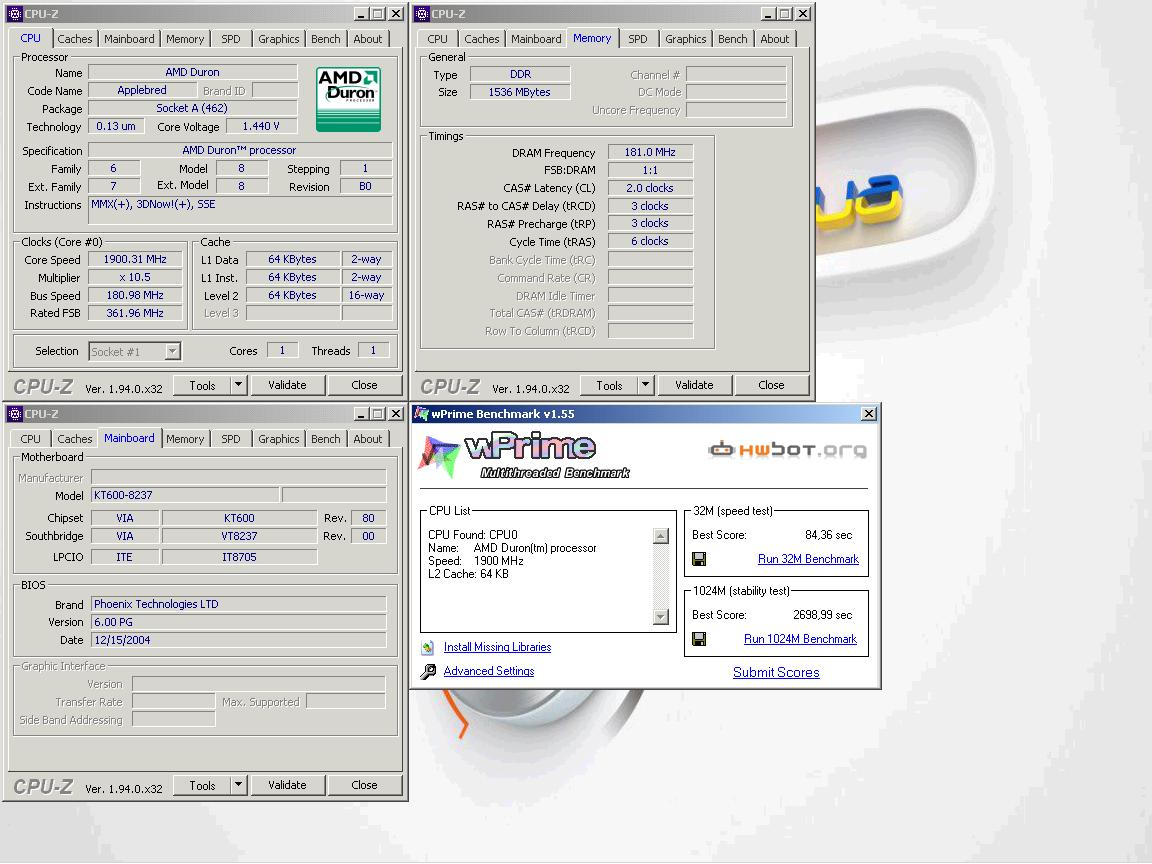1152x864 pixels.
Task: Open Advanced Settings link
Action: coord(489,672)
